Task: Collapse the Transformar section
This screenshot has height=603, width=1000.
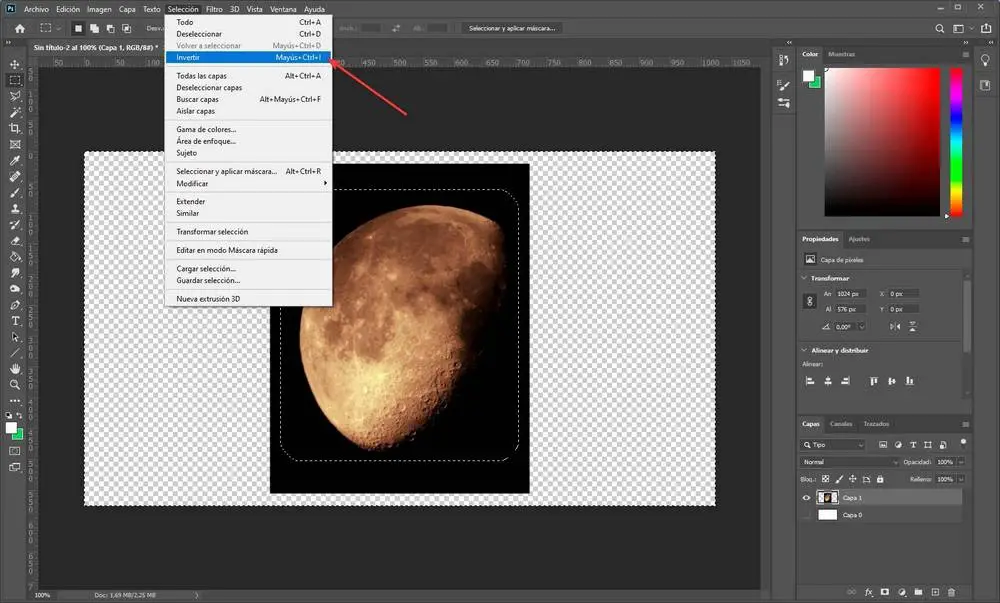Action: pos(805,278)
